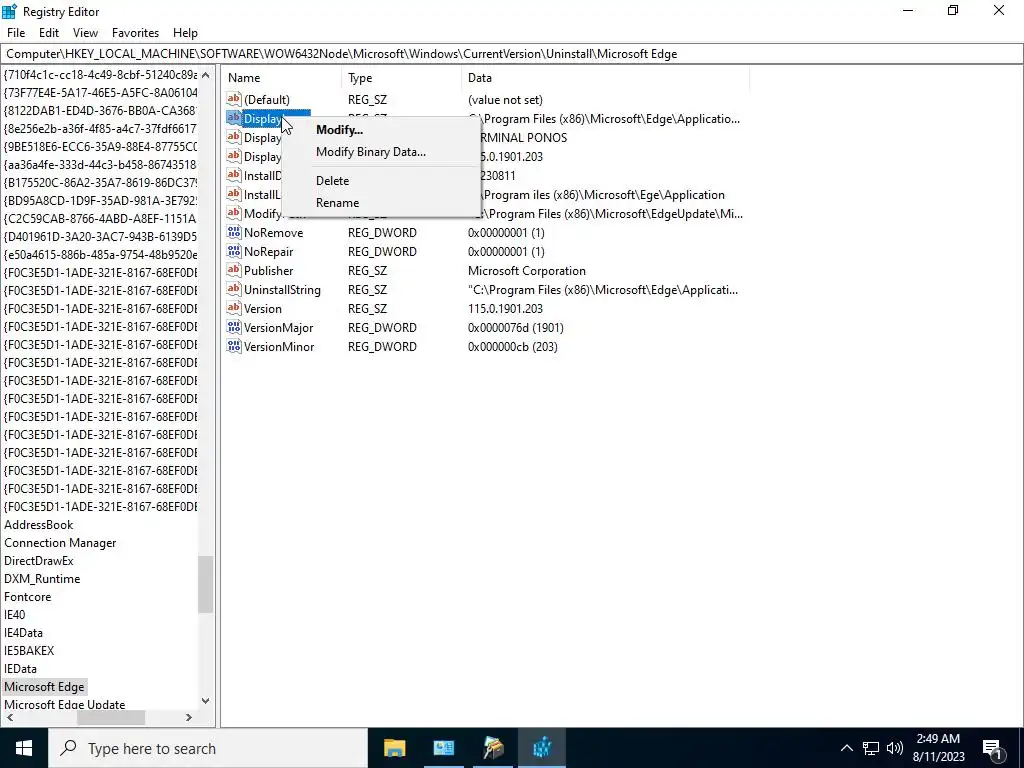Select the IE4Data key

click(23, 632)
